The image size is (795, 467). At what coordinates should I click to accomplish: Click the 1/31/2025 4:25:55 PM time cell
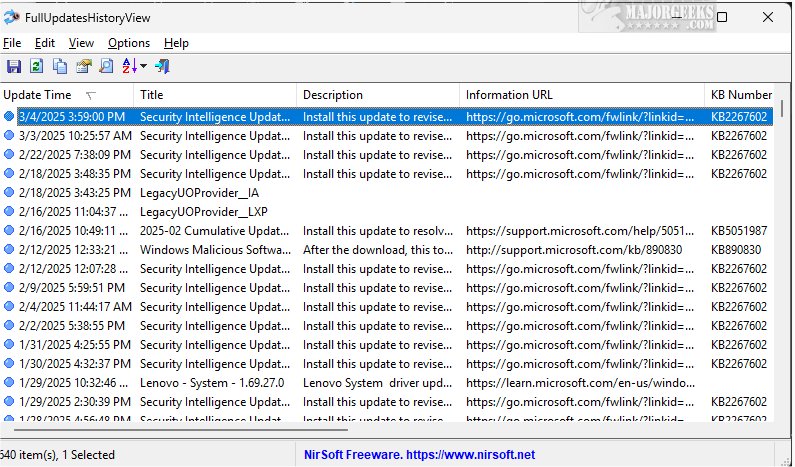[75, 345]
